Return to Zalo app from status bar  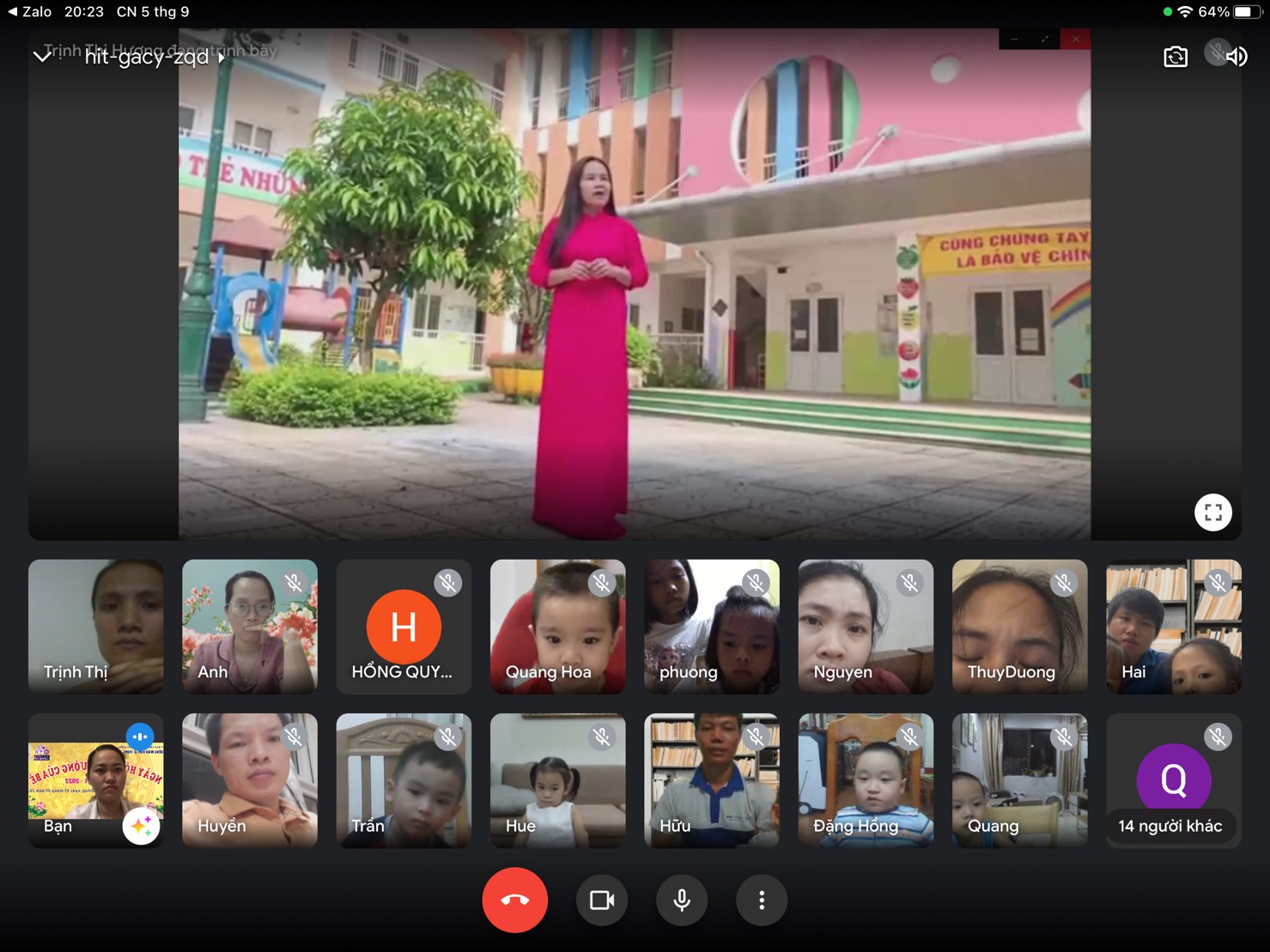tap(30, 12)
